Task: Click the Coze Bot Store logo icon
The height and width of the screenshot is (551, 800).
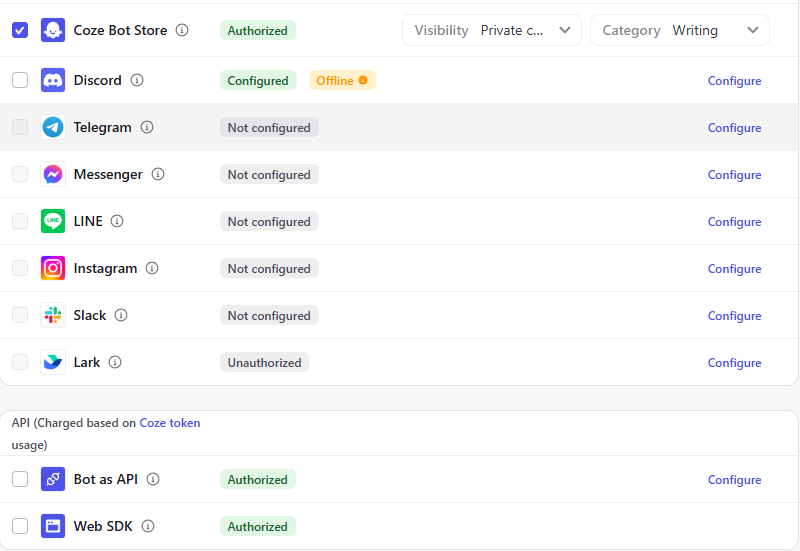Action: (x=53, y=30)
